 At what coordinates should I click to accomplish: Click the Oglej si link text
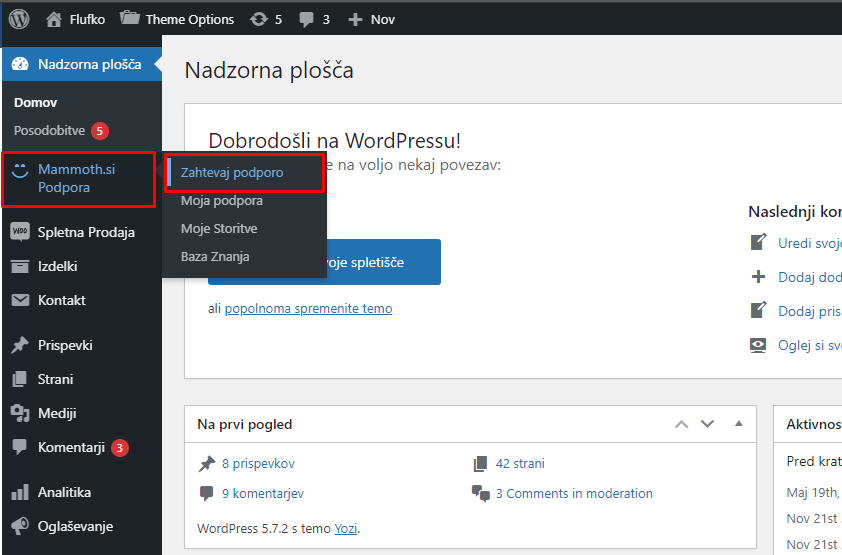click(x=810, y=345)
